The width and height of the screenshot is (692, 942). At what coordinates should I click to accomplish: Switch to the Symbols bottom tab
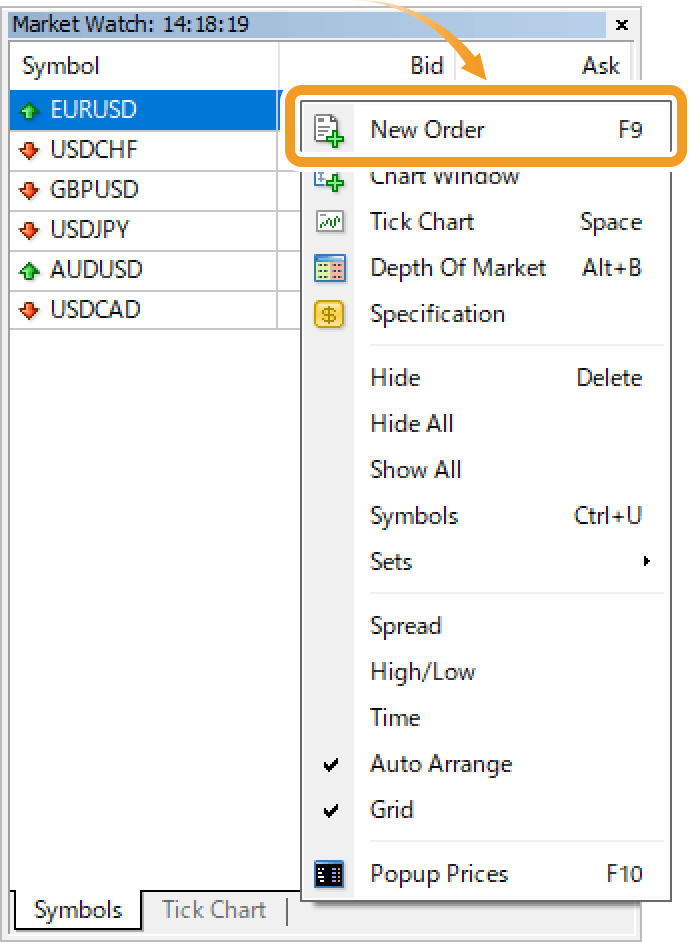77,910
